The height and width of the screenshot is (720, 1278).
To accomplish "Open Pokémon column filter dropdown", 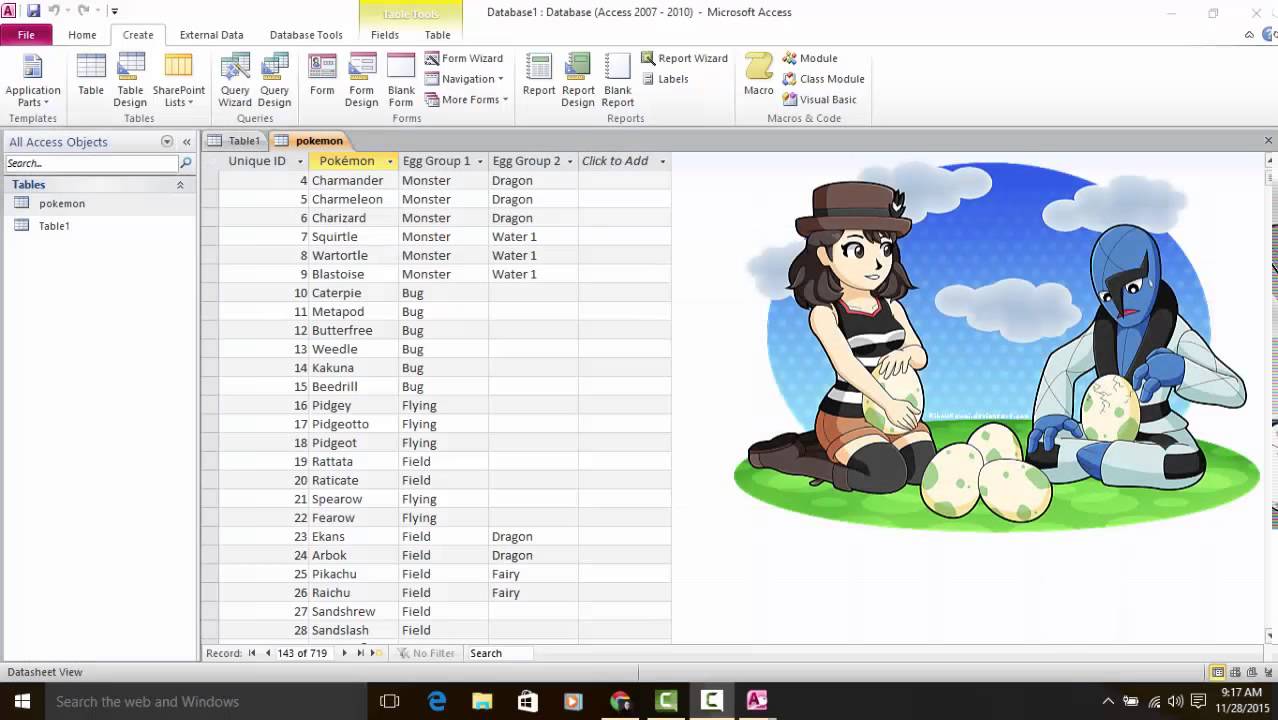I will (x=390, y=161).
